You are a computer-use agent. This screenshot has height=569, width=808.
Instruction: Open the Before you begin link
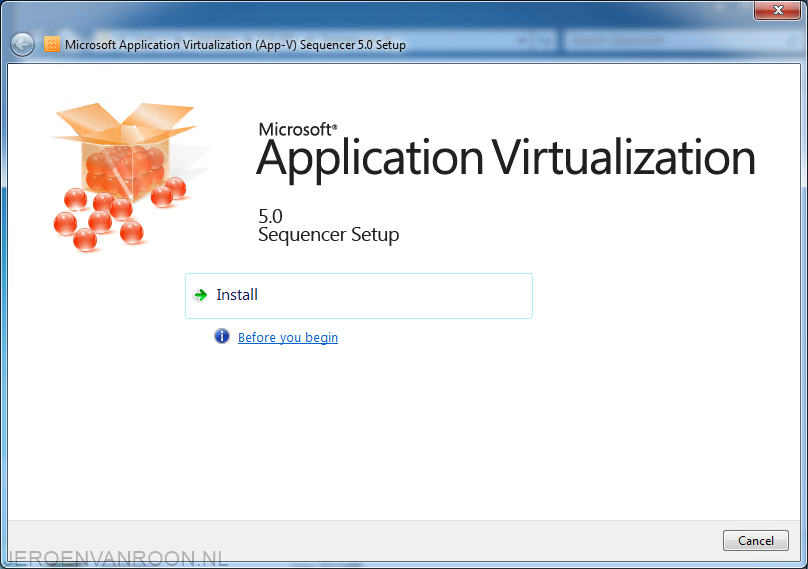[288, 338]
